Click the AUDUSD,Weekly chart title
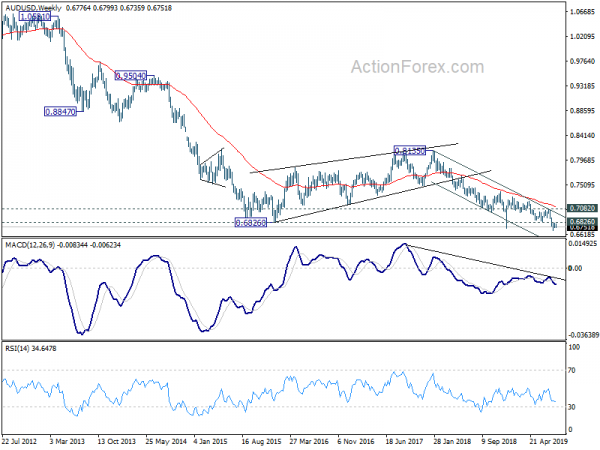The height and width of the screenshot is (450, 600). click(33, 8)
